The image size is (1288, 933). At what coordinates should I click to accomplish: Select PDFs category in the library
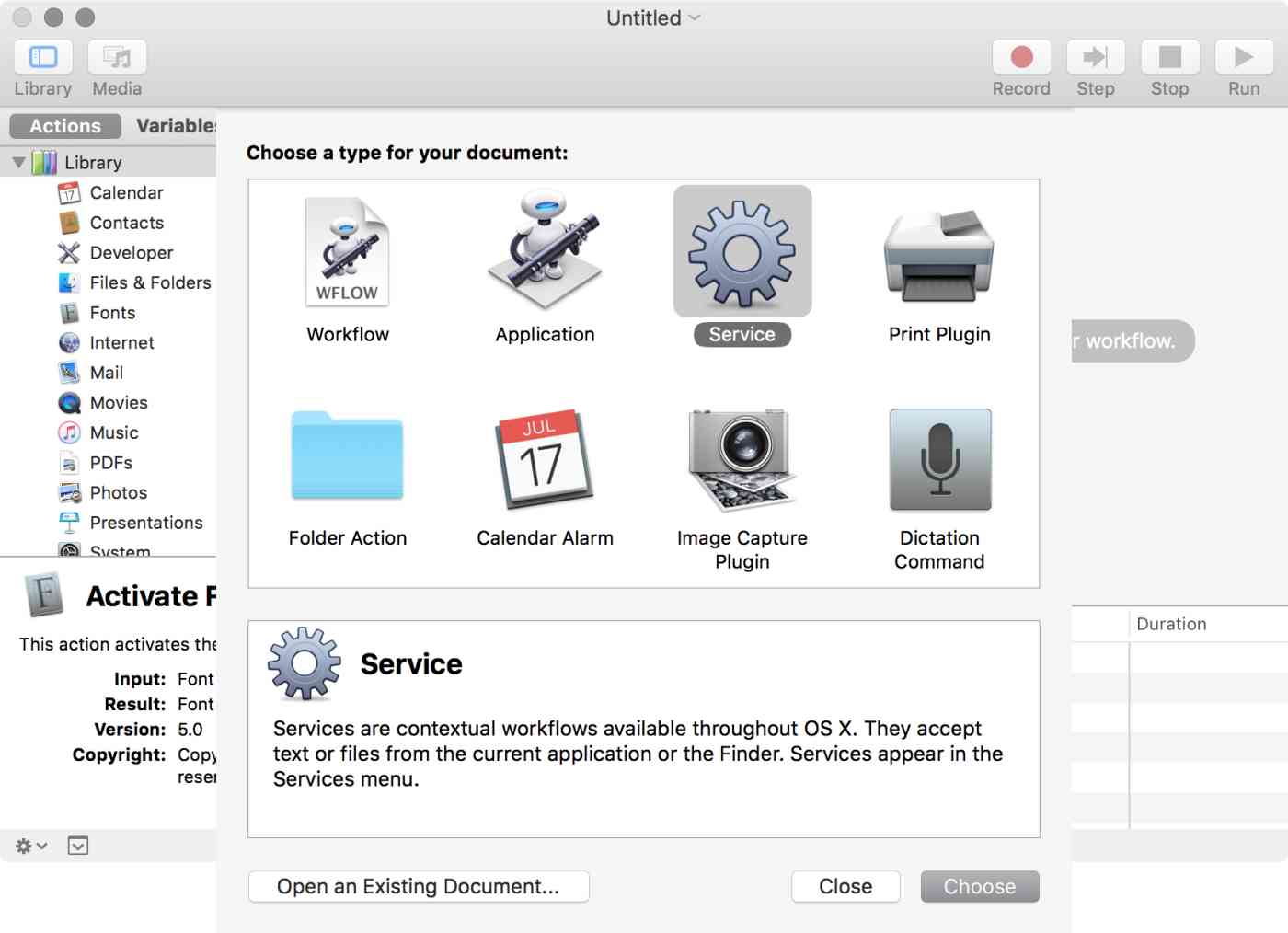point(109,463)
